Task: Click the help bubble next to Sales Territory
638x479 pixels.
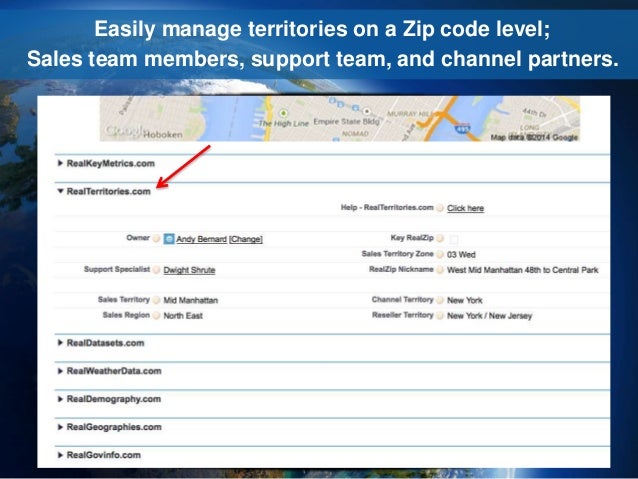Action: point(157,300)
